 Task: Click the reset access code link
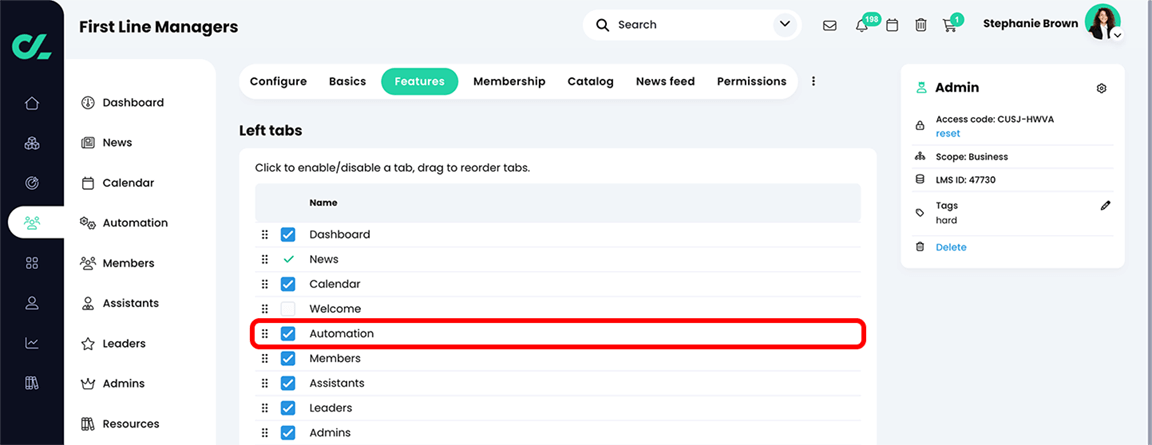coord(948,134)
